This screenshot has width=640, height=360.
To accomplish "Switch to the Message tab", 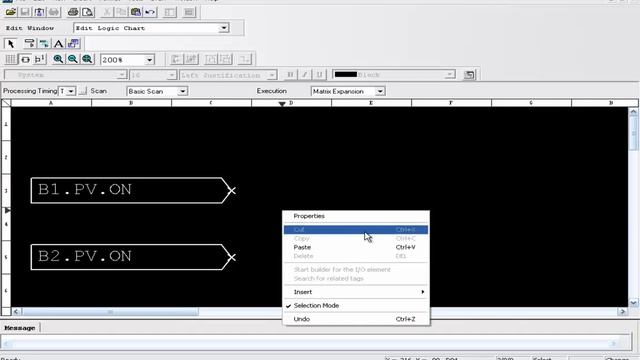I will (x=20, y=328).
